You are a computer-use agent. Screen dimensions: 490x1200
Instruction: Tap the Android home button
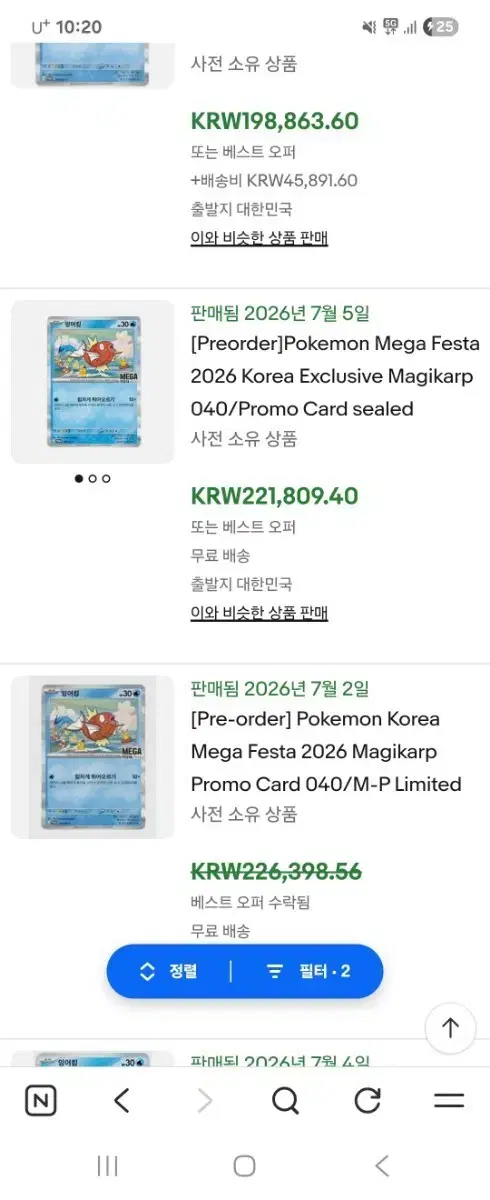[244, 1165]
